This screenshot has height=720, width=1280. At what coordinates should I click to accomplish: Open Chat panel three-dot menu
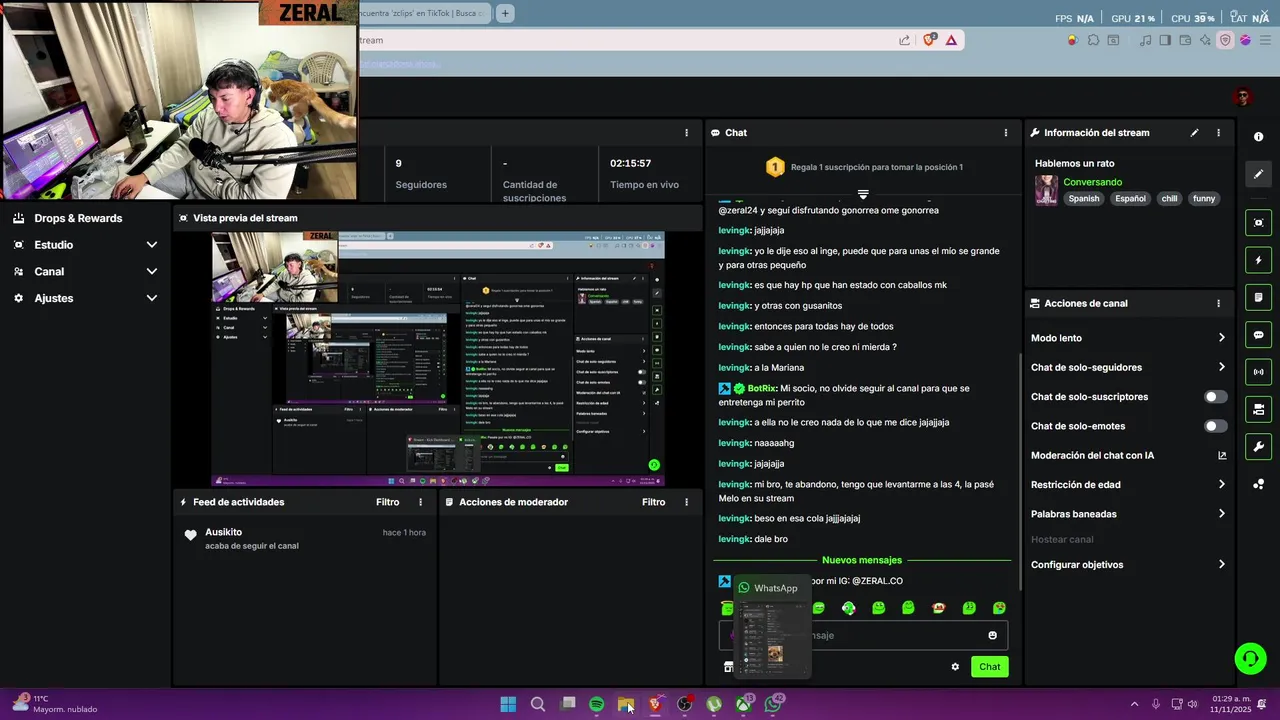point(1006,133)
